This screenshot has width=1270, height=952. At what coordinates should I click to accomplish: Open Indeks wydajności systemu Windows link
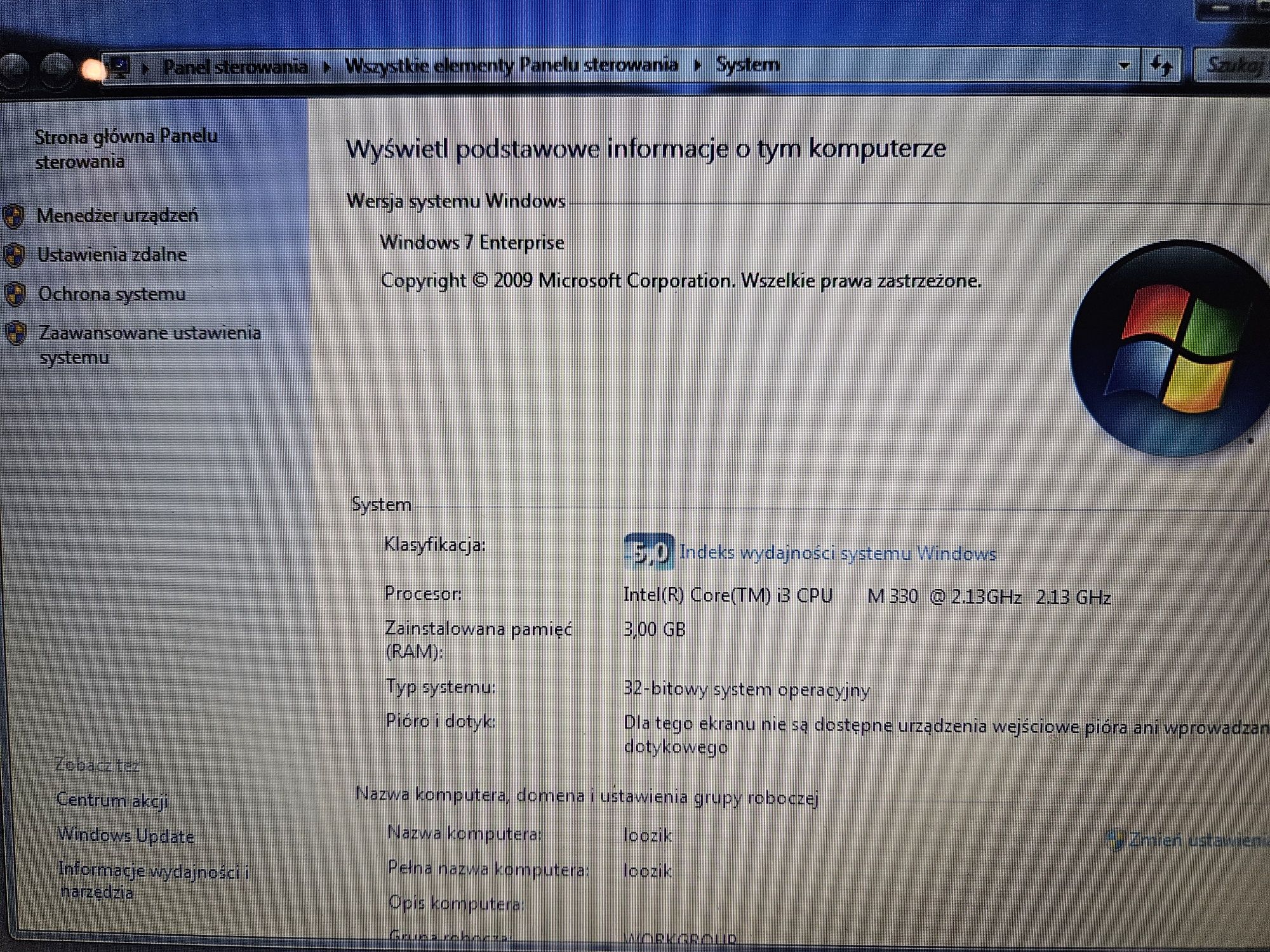[x=838, y=553]
